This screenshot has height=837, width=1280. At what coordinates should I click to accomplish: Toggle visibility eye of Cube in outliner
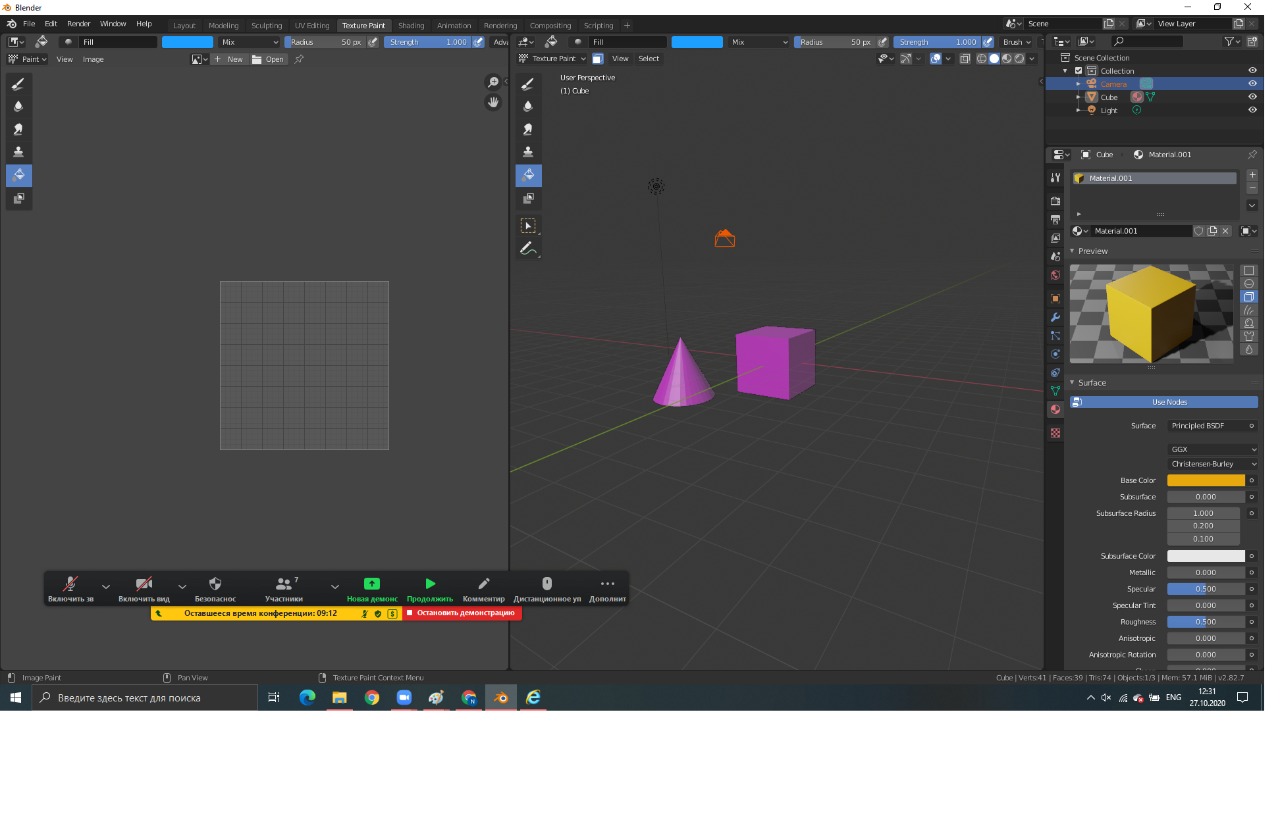pos(1252,97)
